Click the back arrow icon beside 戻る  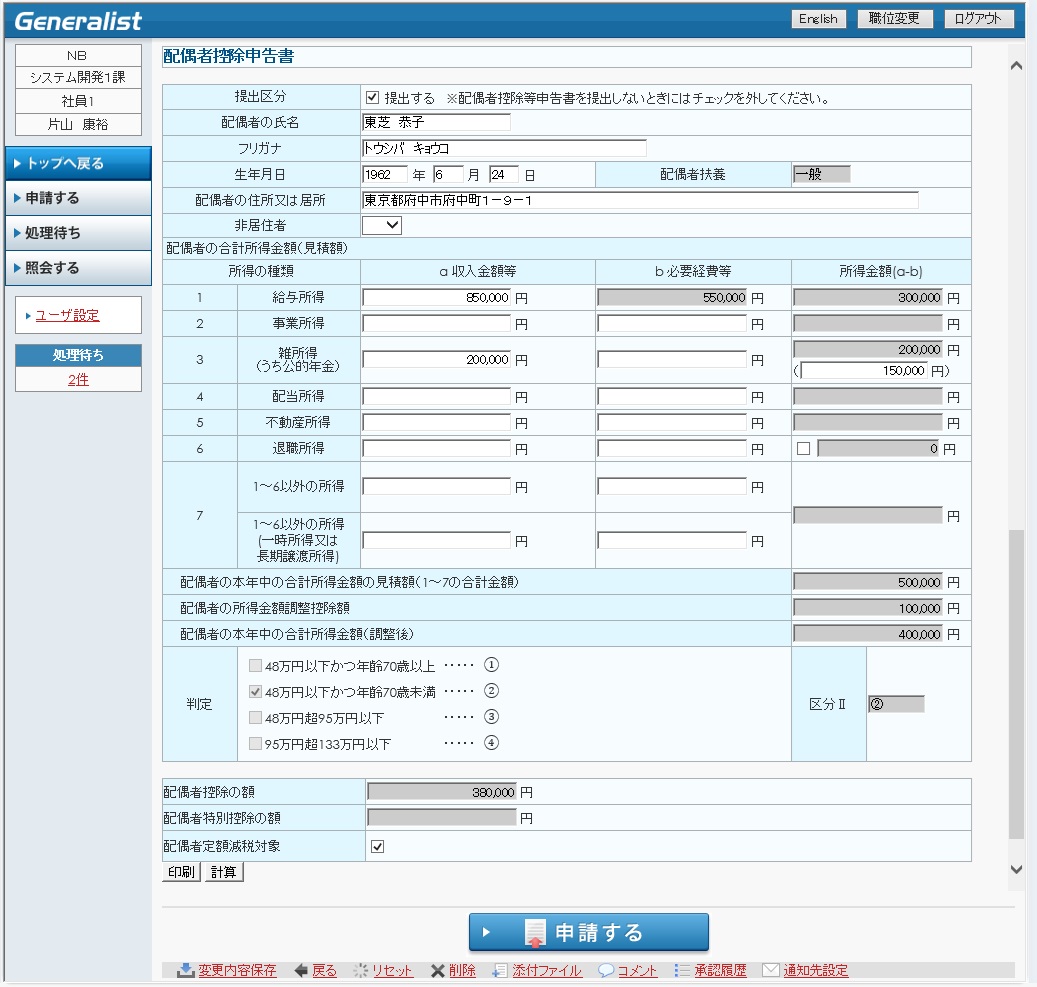coord(300,970)
